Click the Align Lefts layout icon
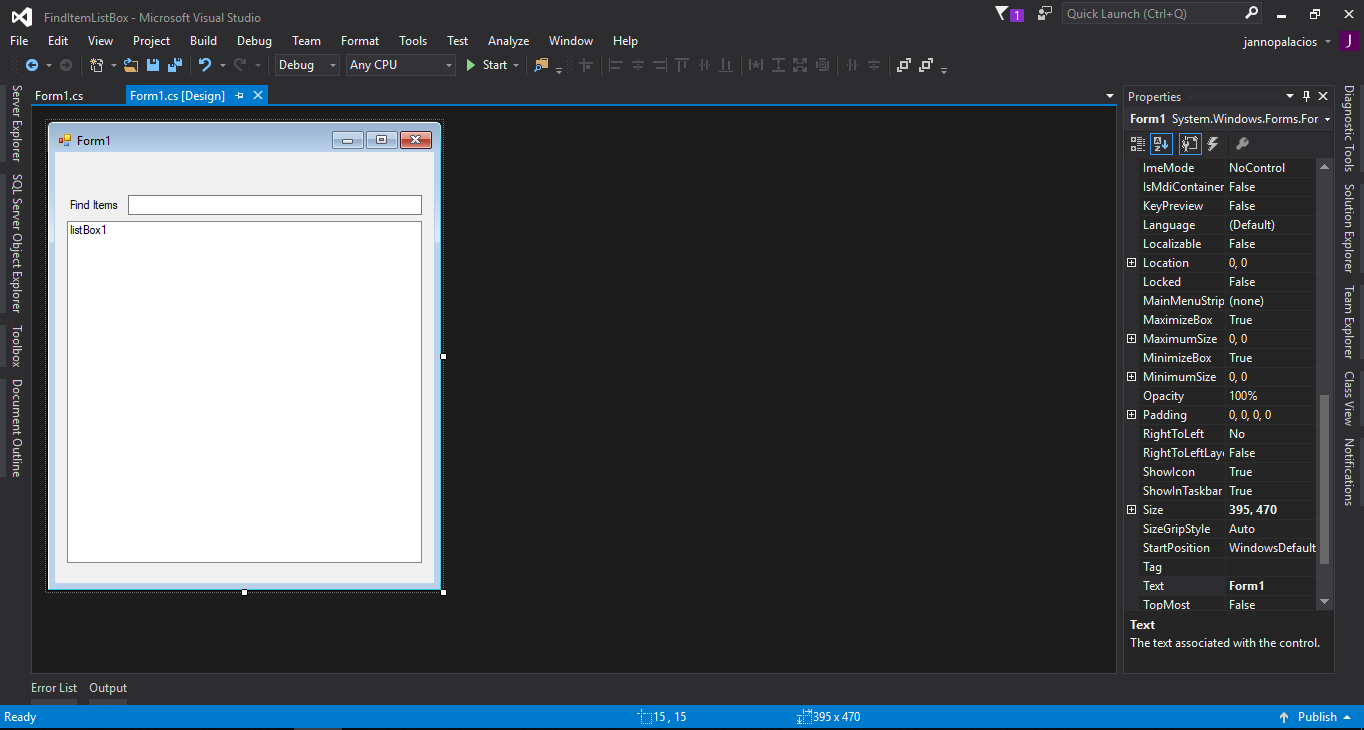The width and height of the screenshot is (1364, 730). coord(616,65)
